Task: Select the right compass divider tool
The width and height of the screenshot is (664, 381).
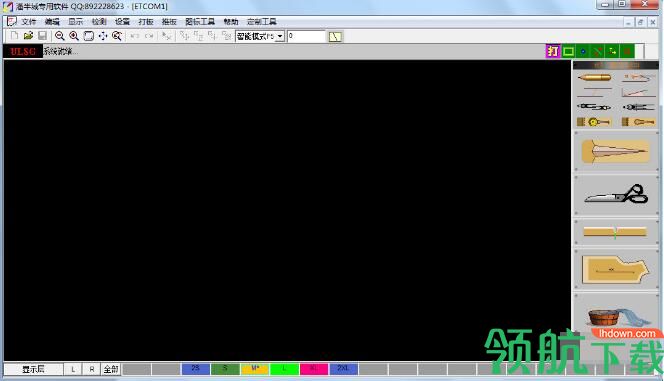Action: [638, 107]
